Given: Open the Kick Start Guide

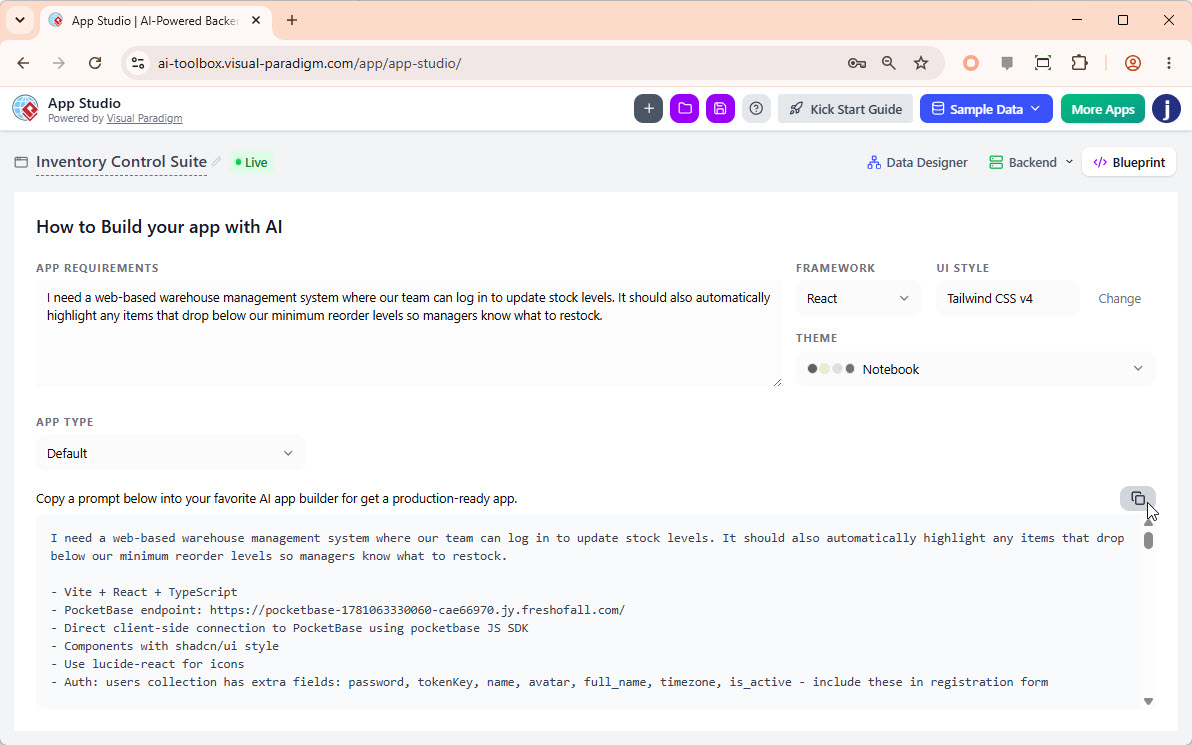Looking at the screenshot, I should click(x=845, y=109).
